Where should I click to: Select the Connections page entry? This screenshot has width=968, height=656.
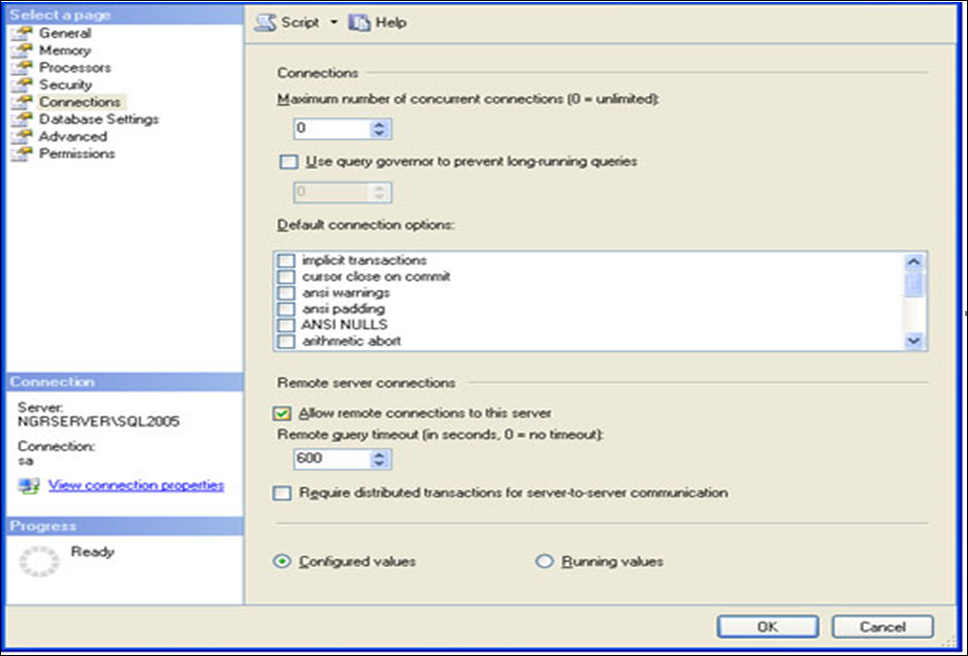[x=79, y=102]
